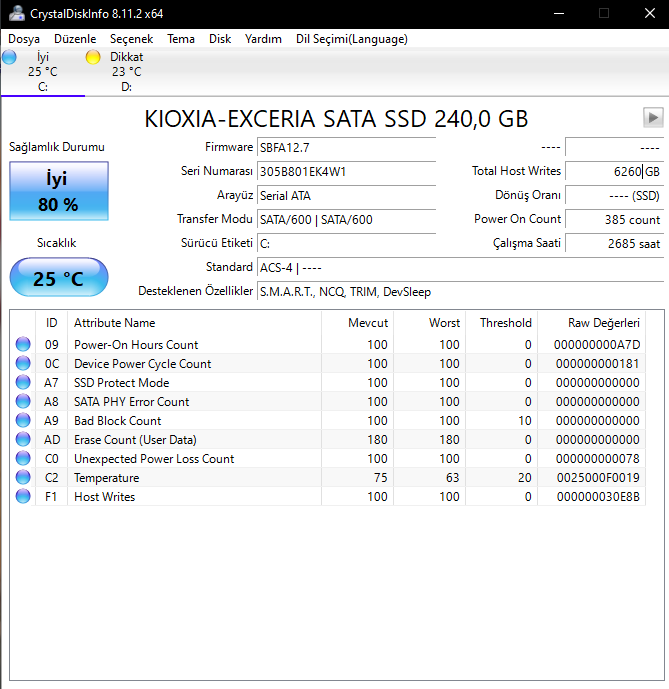Image resolution: width=669 pixels, height=689 pixels.
Task: Click the status orb for Erase Count row
Action: coord(23,439)
